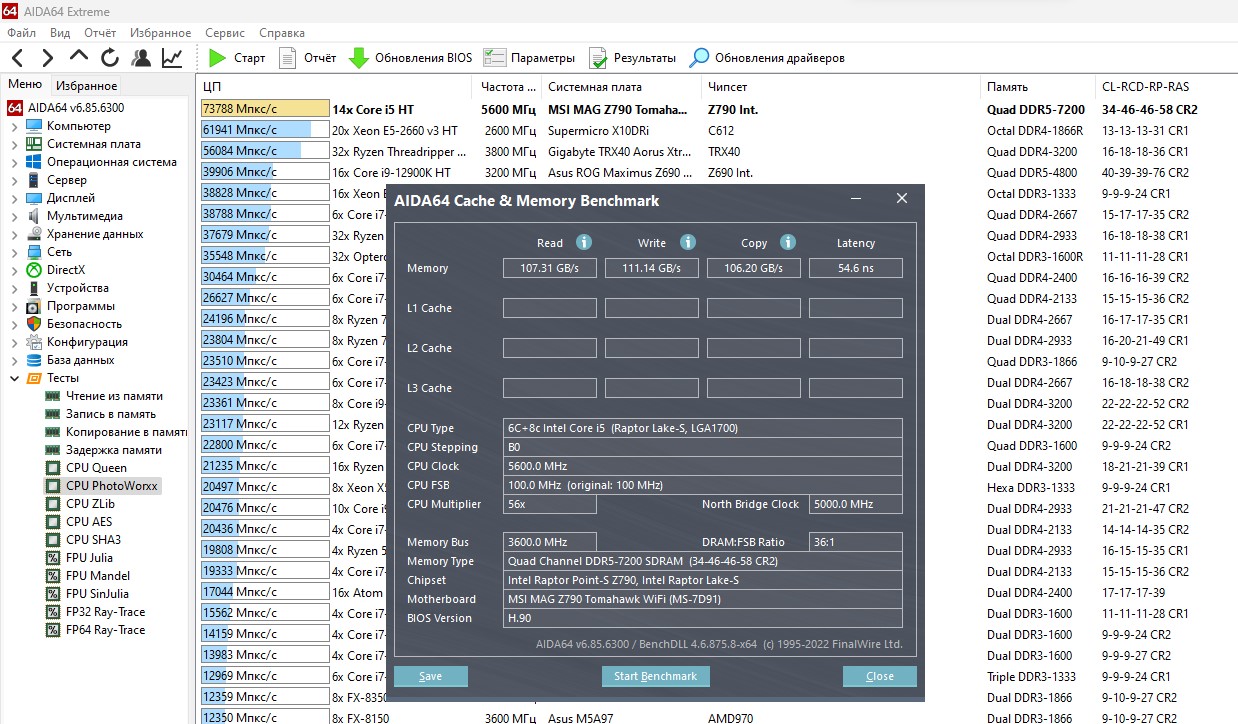
Task: Open the graph chart toolbar icon
Action: (172, 58)
